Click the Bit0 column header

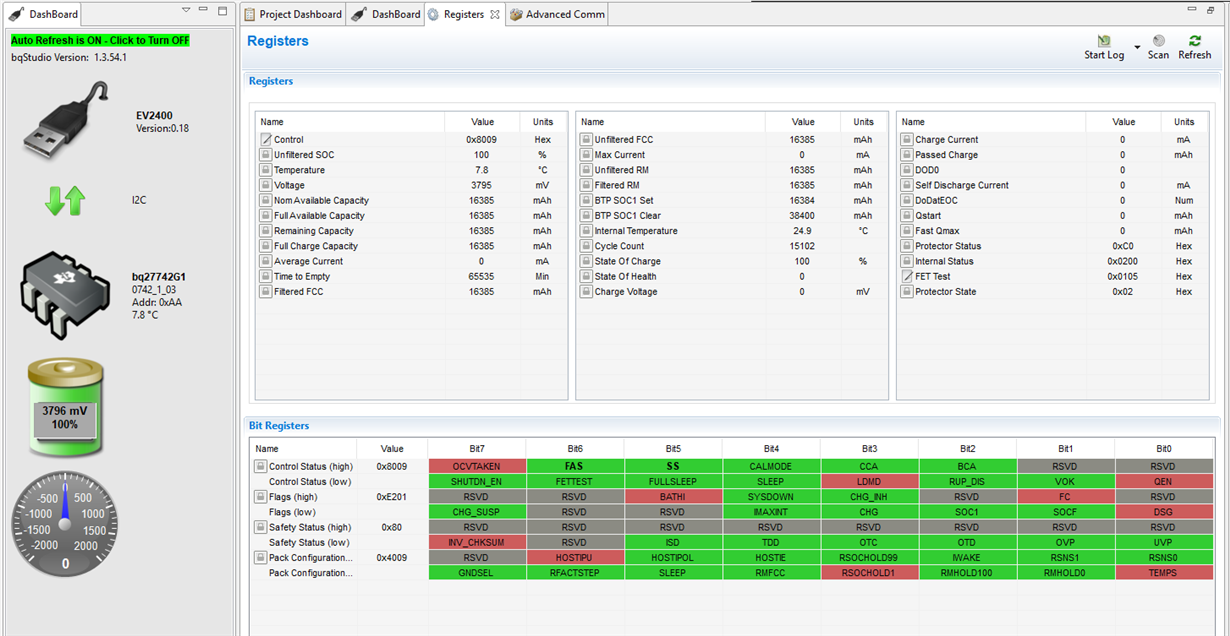(1163, 449)
